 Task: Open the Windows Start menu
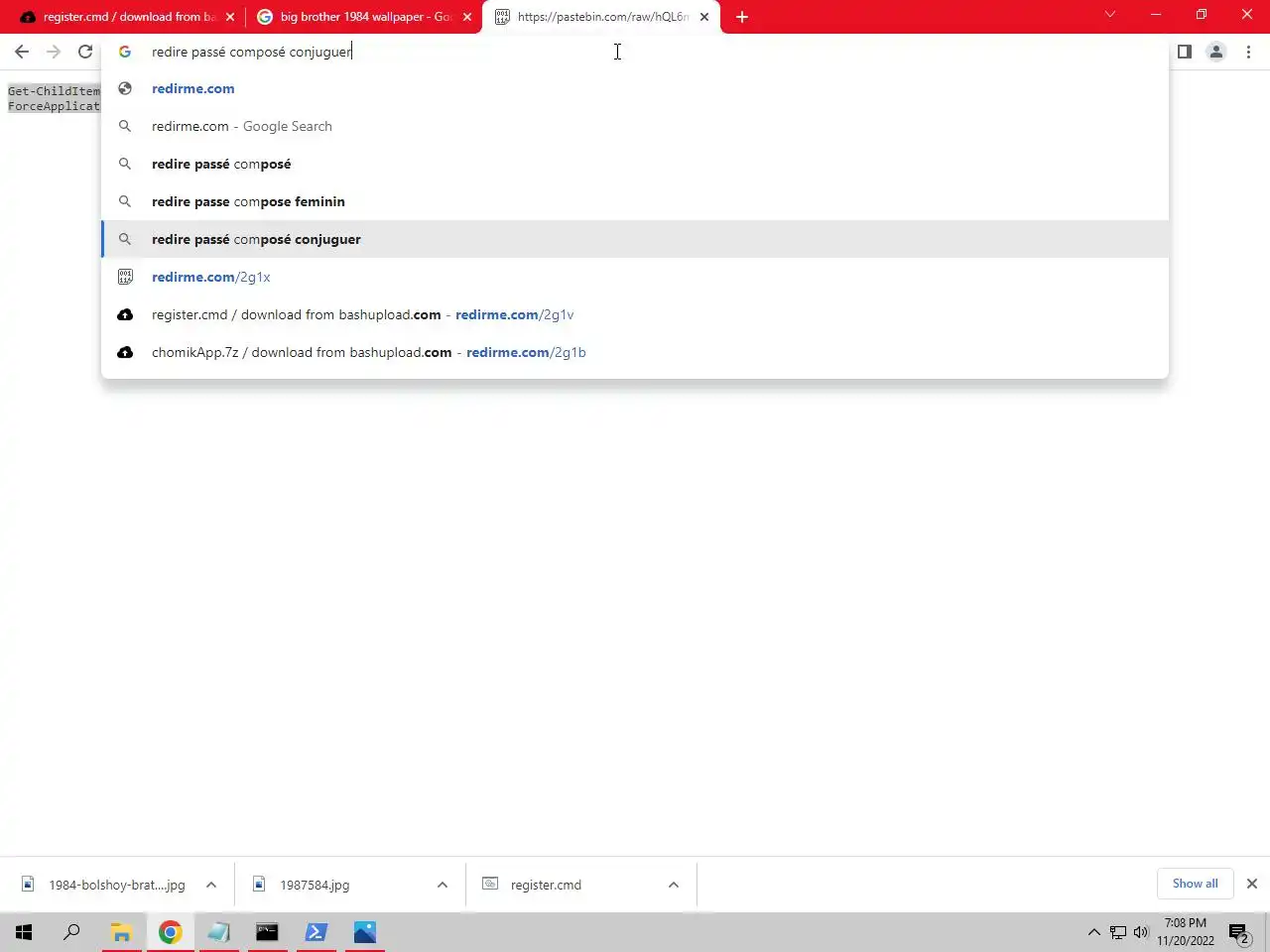(x=24, y=932)
